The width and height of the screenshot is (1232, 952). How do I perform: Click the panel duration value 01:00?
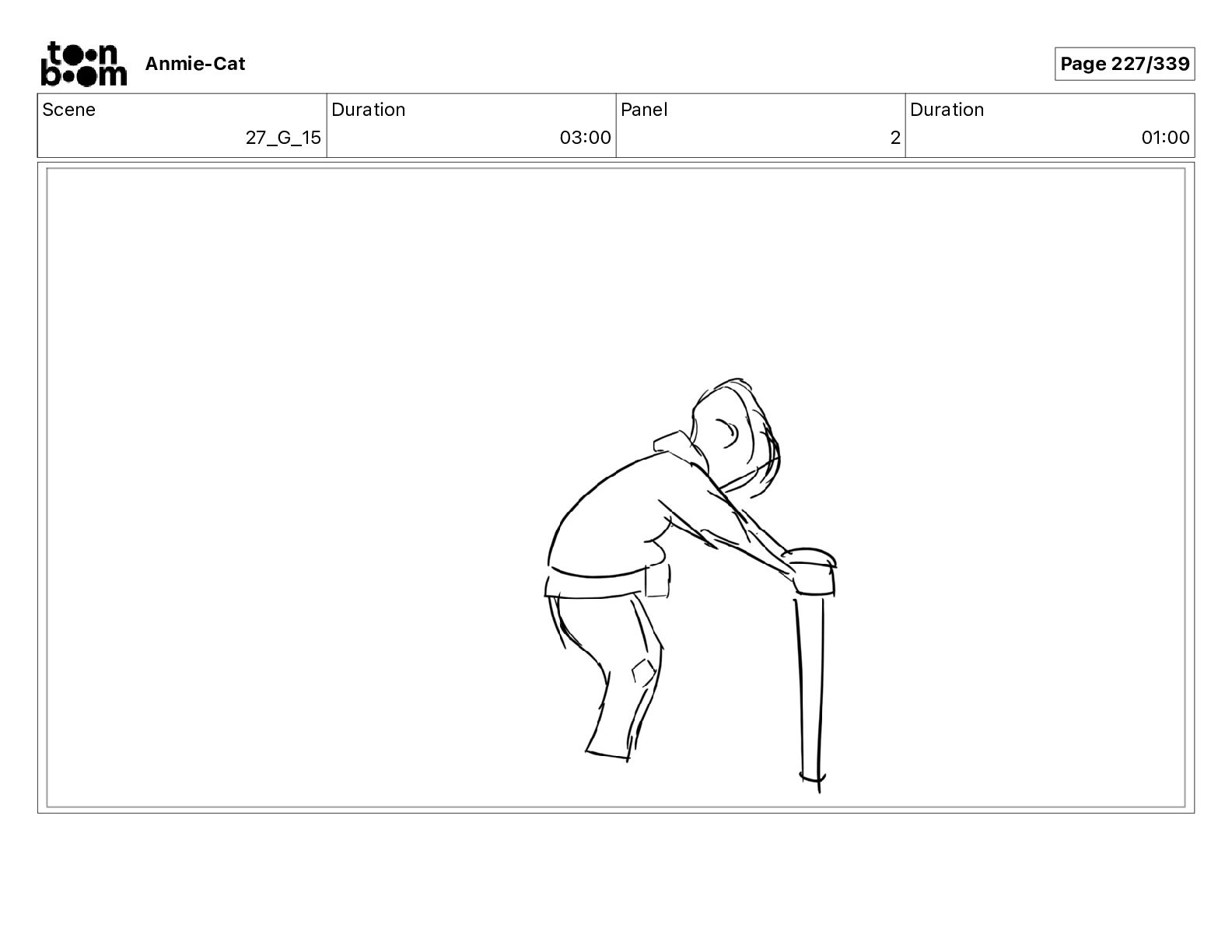pos(1165,138)
